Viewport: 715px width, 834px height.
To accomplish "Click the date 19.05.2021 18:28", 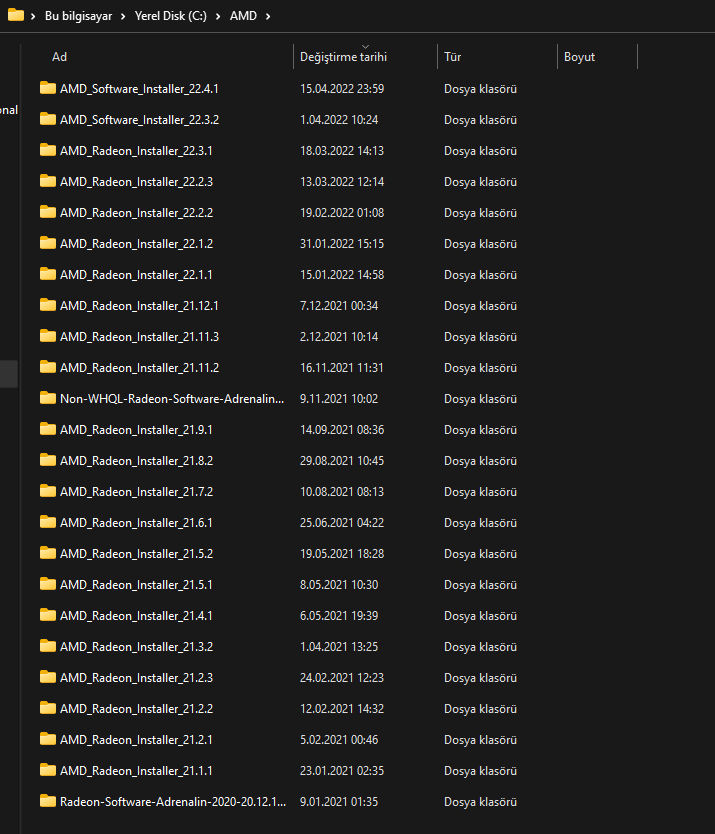I will [342, 554].
